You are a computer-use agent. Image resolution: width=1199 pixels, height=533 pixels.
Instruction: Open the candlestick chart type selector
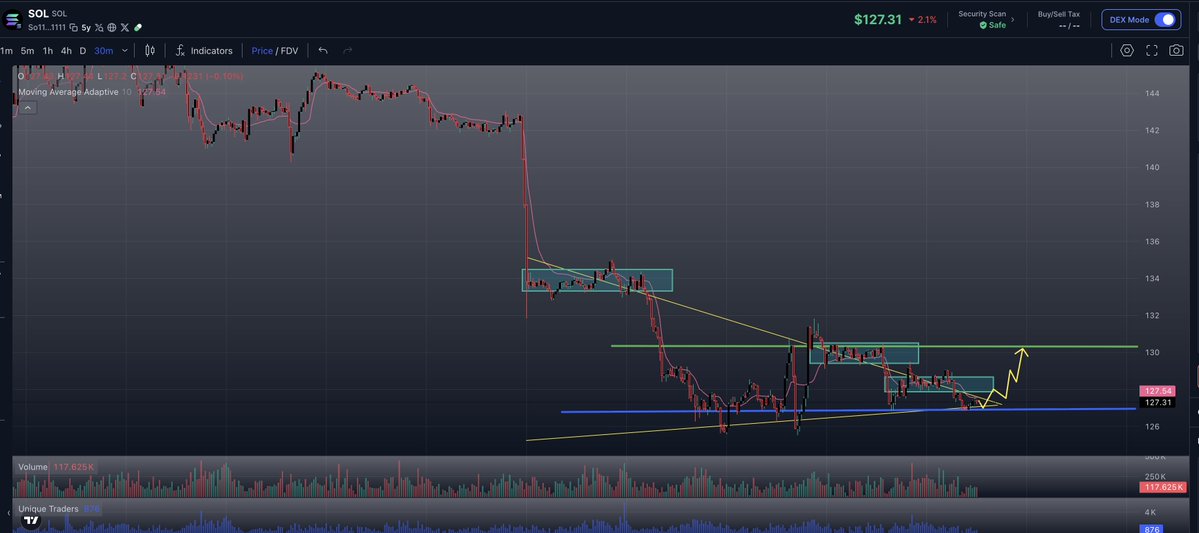coord(150,50)
